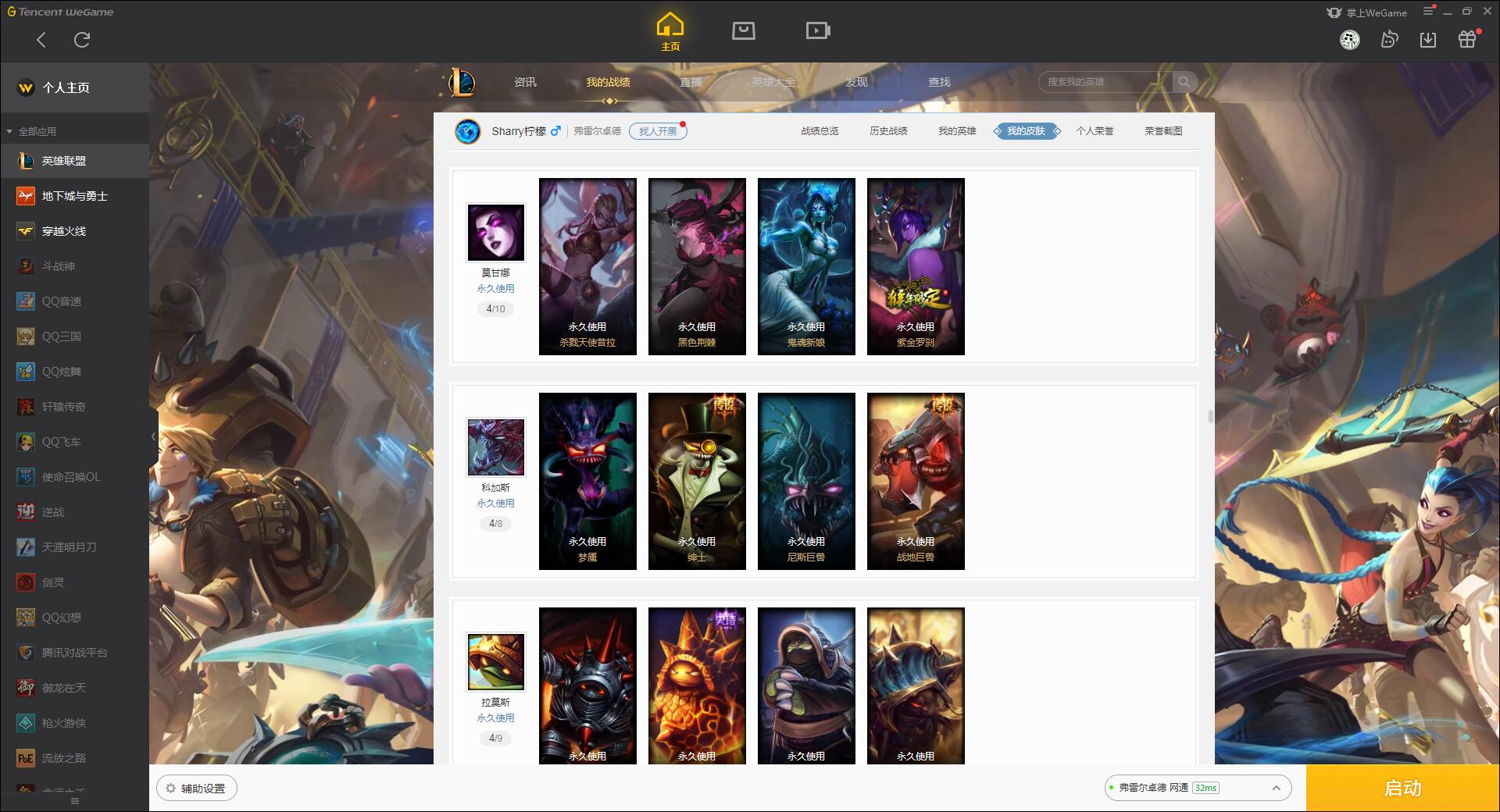
Task: Switch to the 直播 tab
Action: click(691, 82)
